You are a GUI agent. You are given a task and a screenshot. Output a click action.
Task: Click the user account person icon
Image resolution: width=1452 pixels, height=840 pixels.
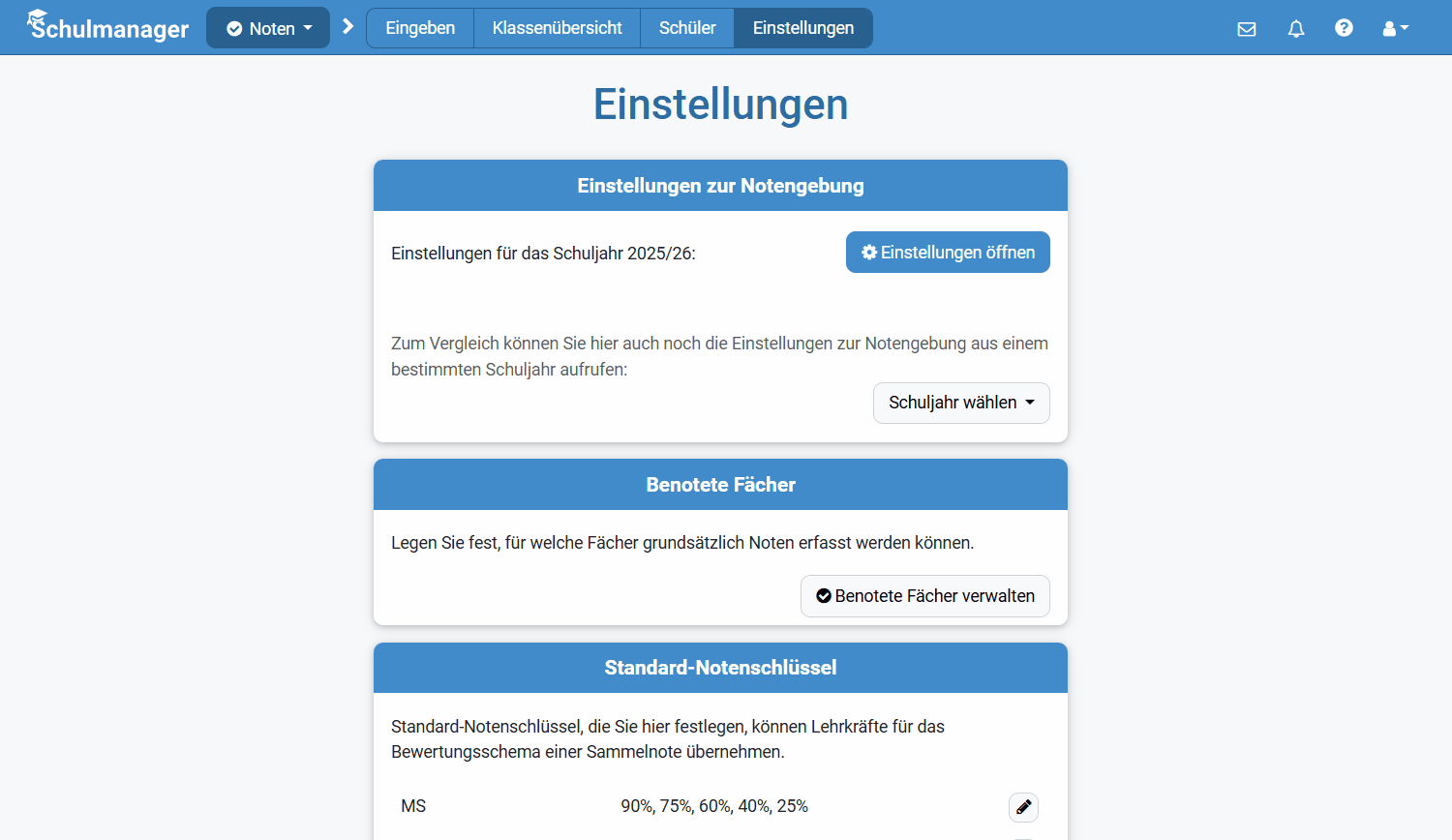point(1390,28)
